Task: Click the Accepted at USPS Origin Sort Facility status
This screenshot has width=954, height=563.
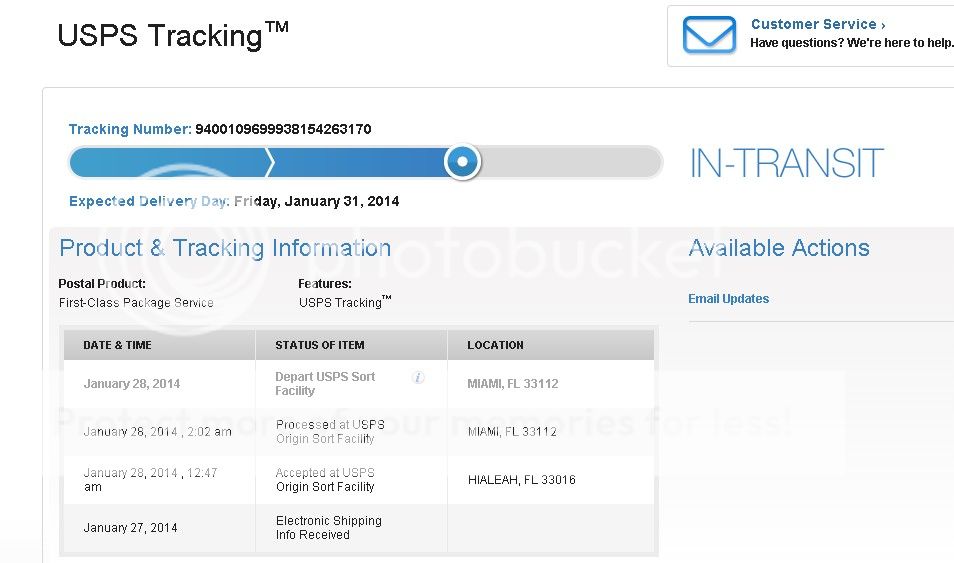Action: [x=325, y=480]
